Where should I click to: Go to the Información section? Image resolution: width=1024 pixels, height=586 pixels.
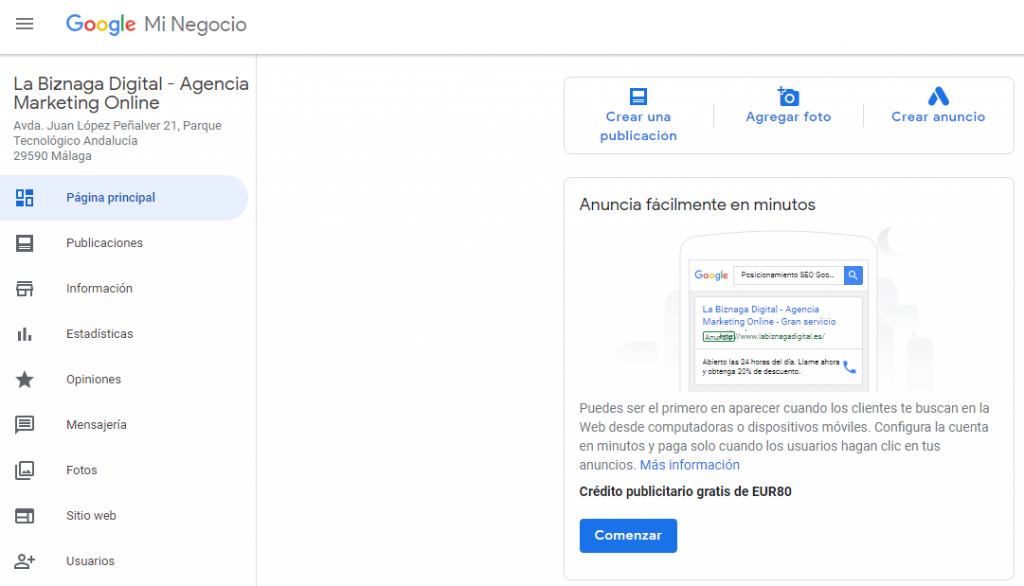[124, 289]
